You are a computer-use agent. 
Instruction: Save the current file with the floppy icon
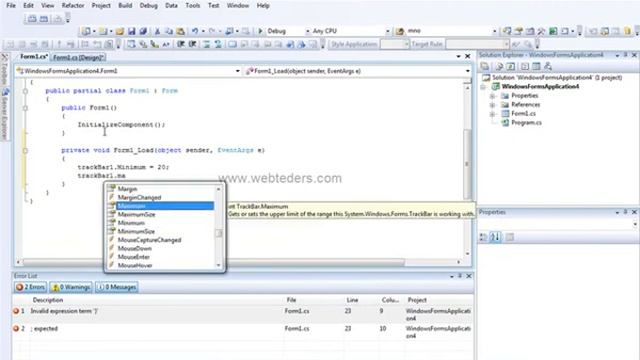click(131, 31)
